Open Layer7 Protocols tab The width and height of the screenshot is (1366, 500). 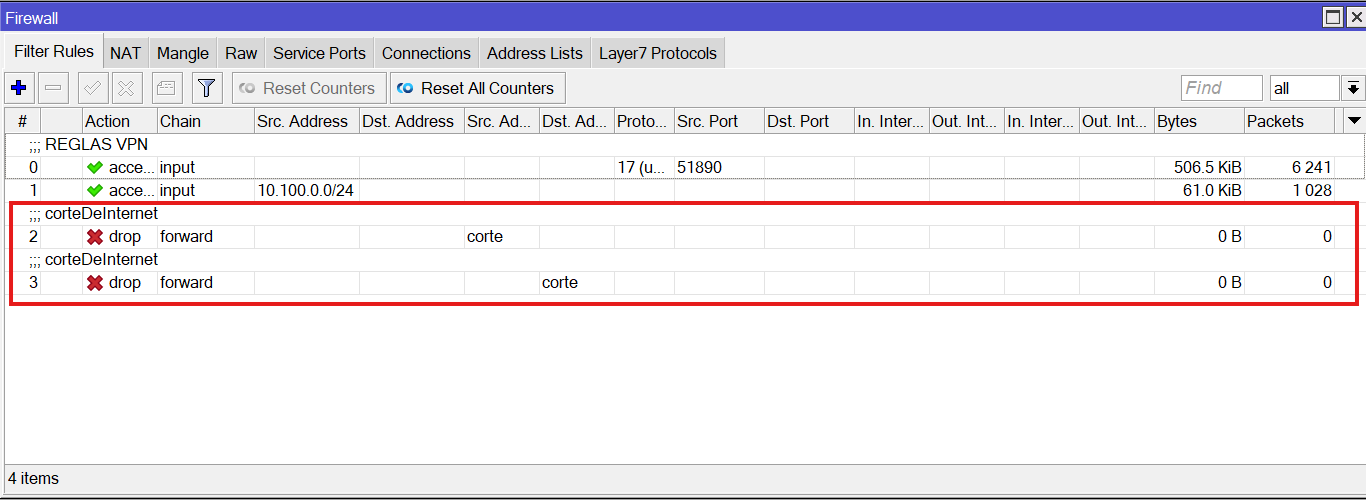(658, 53)
